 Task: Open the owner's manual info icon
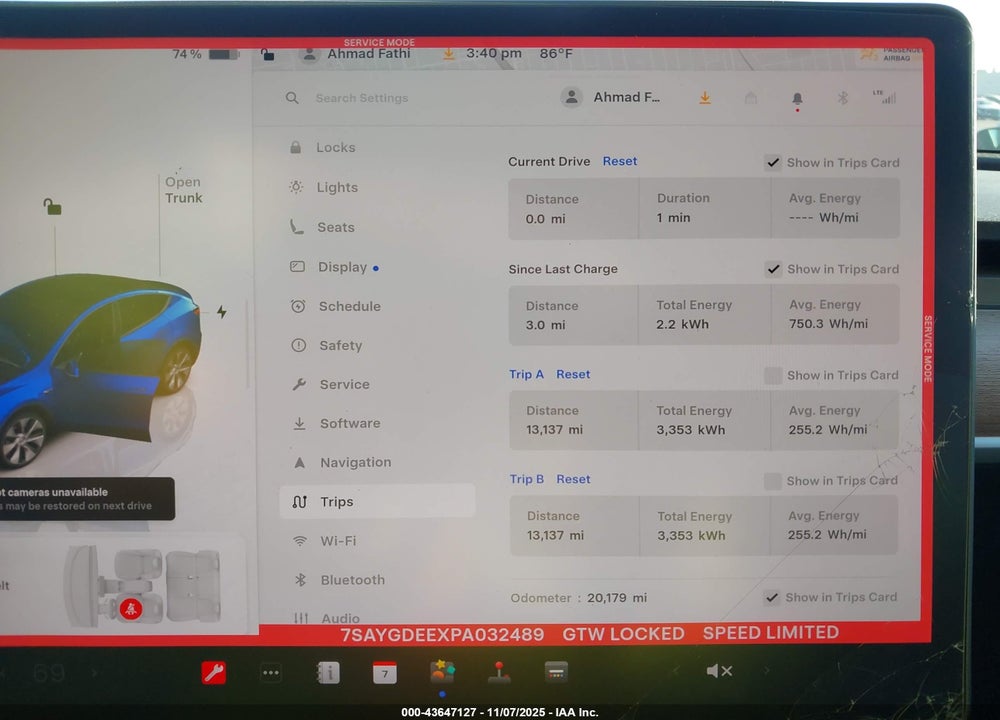click(328, 672)
